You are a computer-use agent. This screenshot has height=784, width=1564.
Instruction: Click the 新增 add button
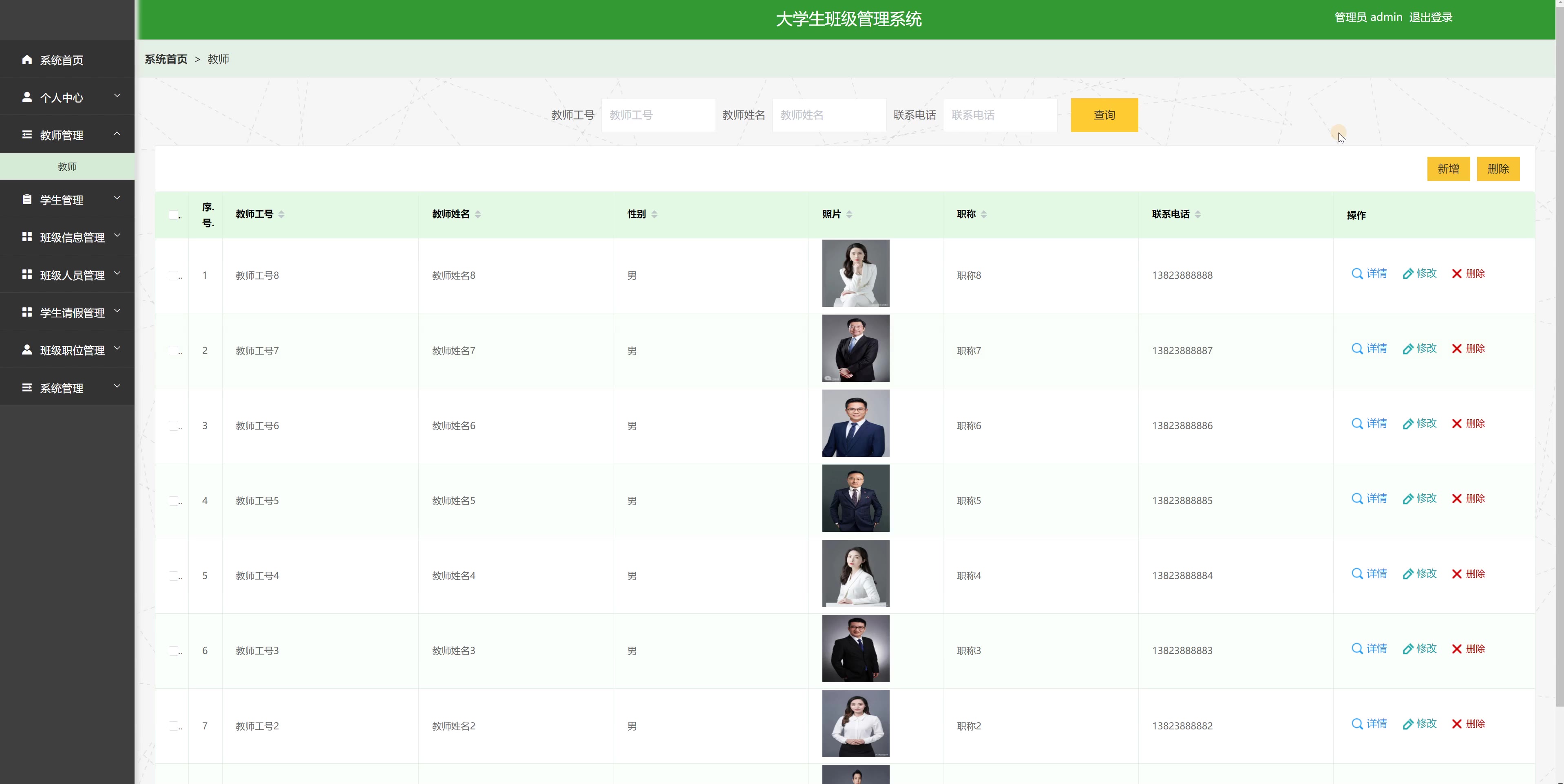point(1448,169)
